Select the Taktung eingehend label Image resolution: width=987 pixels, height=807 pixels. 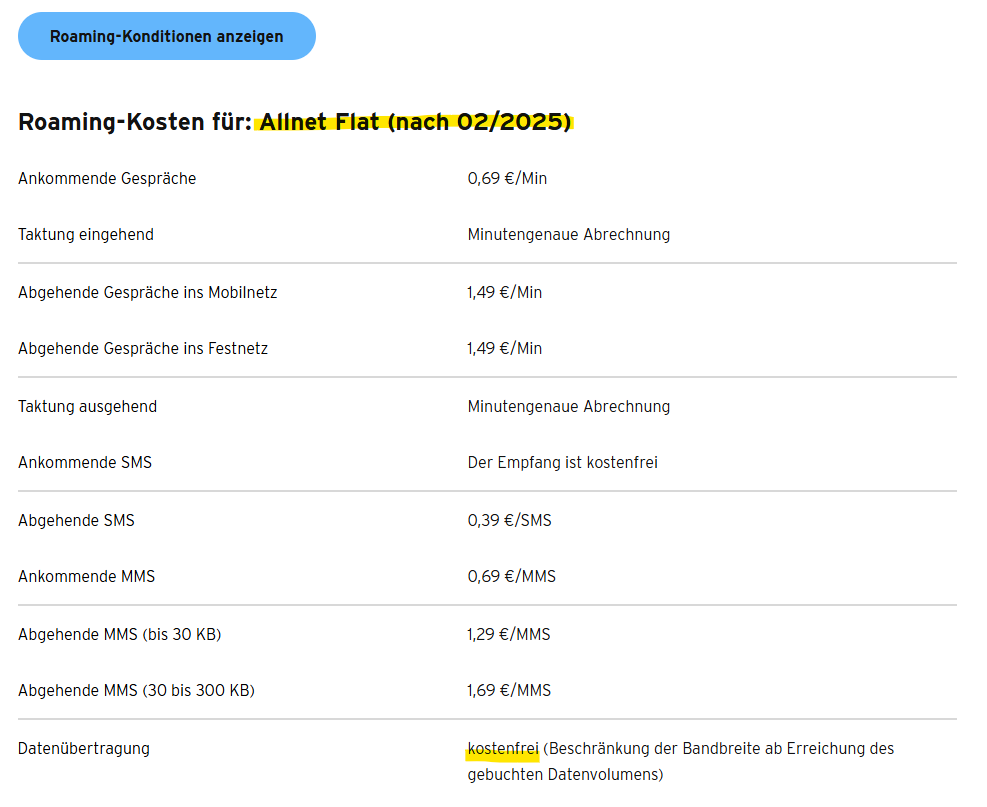86,235
